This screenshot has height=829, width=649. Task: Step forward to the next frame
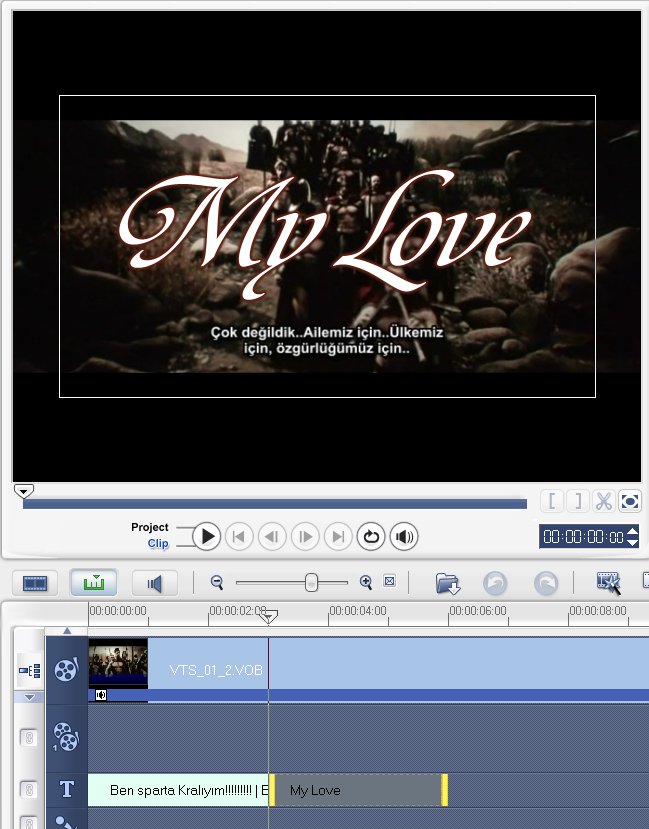point(305,537)
